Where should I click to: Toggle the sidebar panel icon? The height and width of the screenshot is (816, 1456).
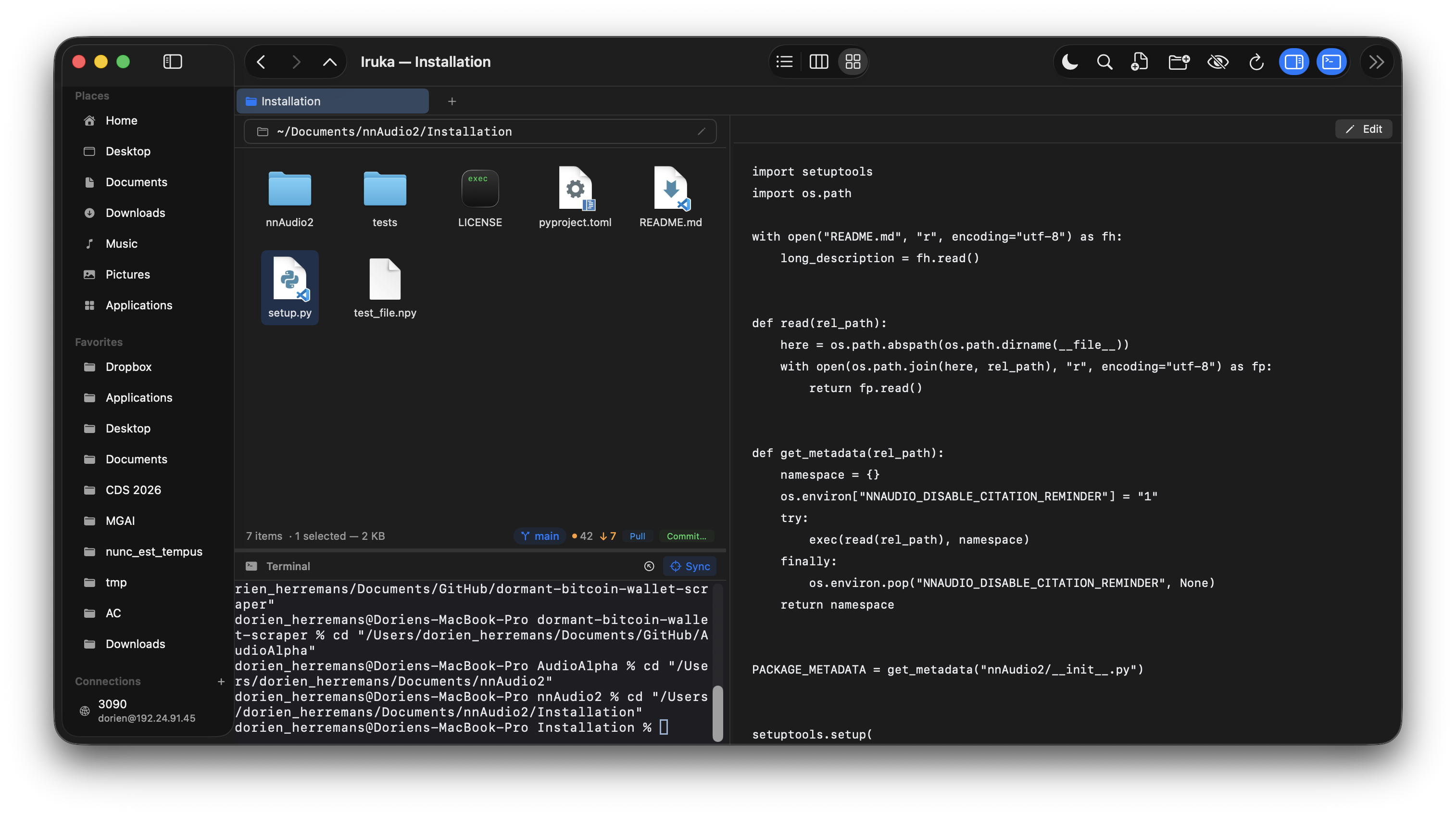pyautogui.click(x=173, y=62)
